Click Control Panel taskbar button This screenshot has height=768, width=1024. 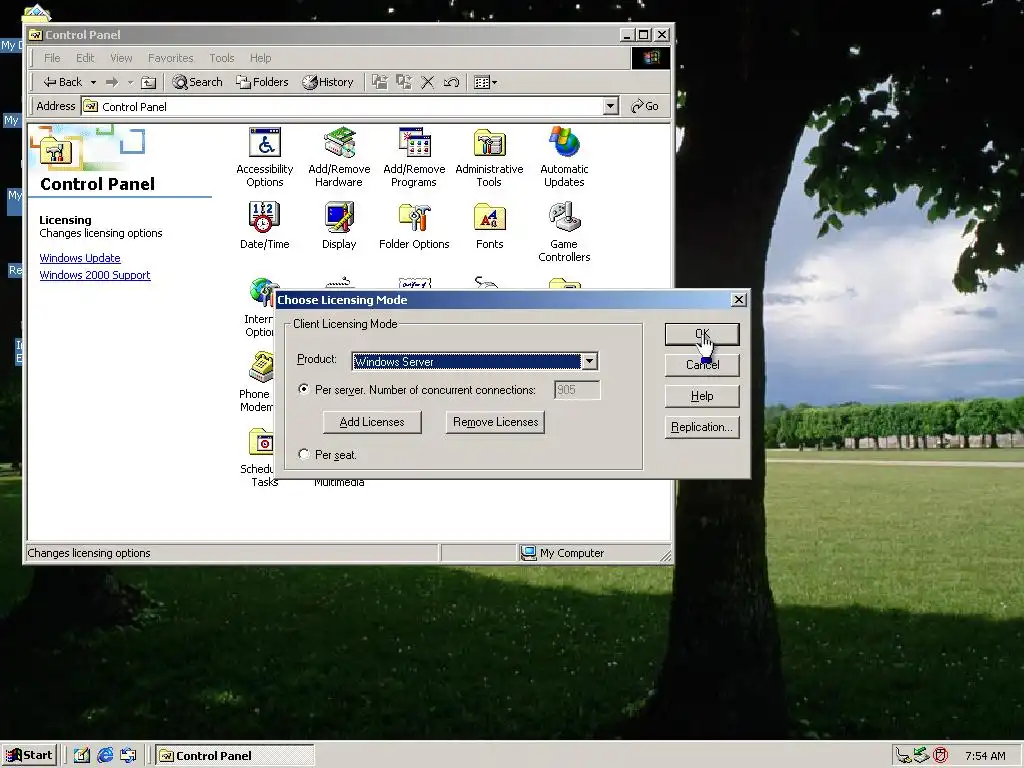point(234,756)
